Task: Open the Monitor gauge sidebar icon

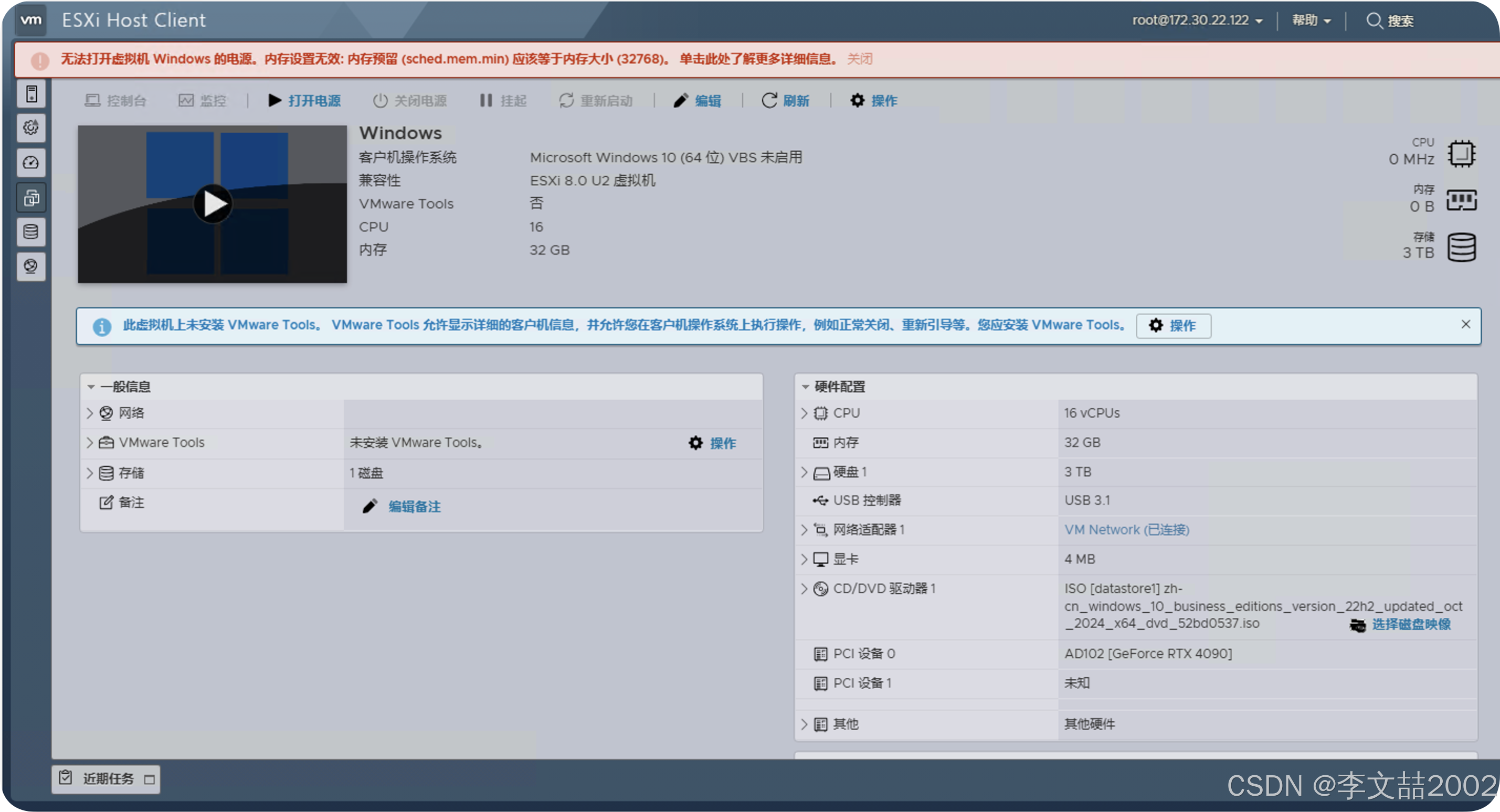Action: pos(31,163)
